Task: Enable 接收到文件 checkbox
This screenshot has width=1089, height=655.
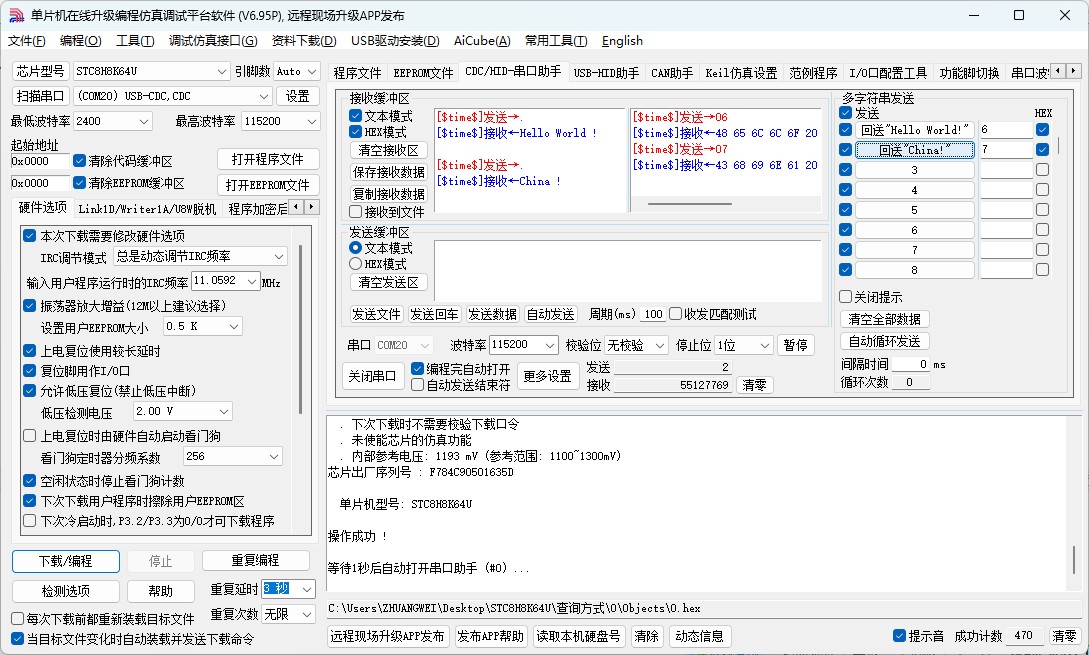Action: 356,212
